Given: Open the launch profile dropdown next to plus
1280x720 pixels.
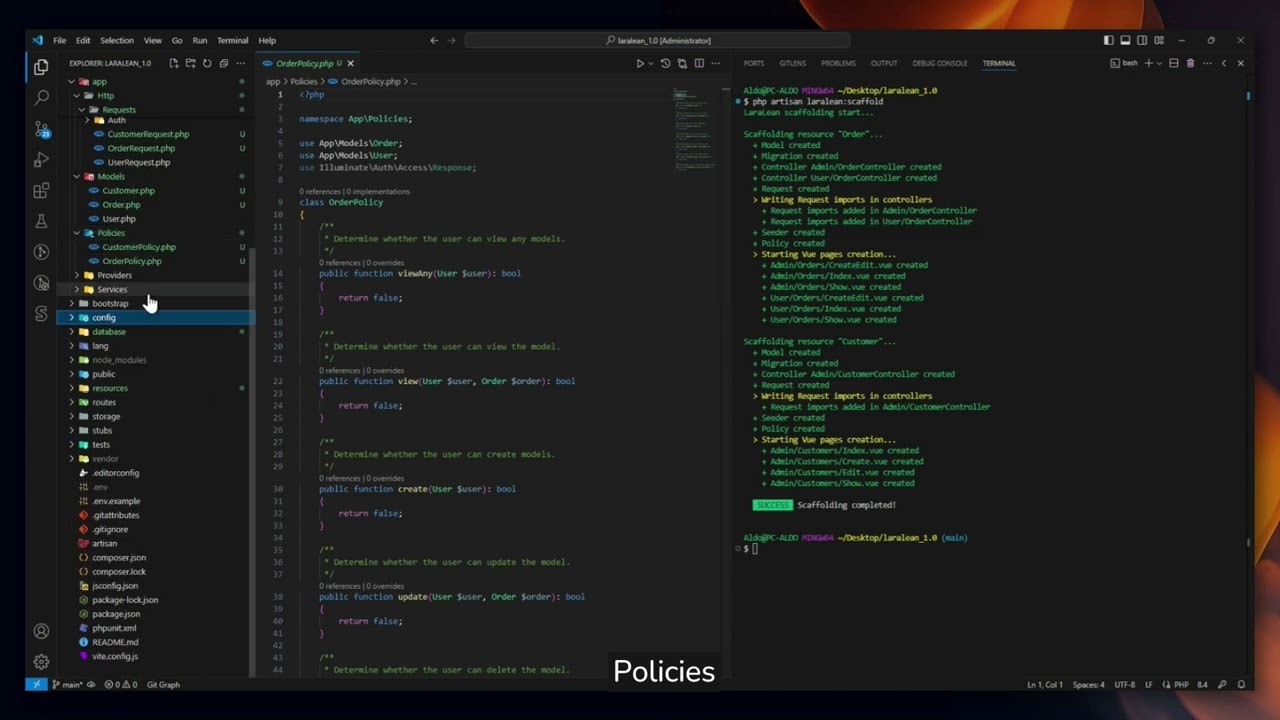Looking at the screenshot, I should (1159, 63).
